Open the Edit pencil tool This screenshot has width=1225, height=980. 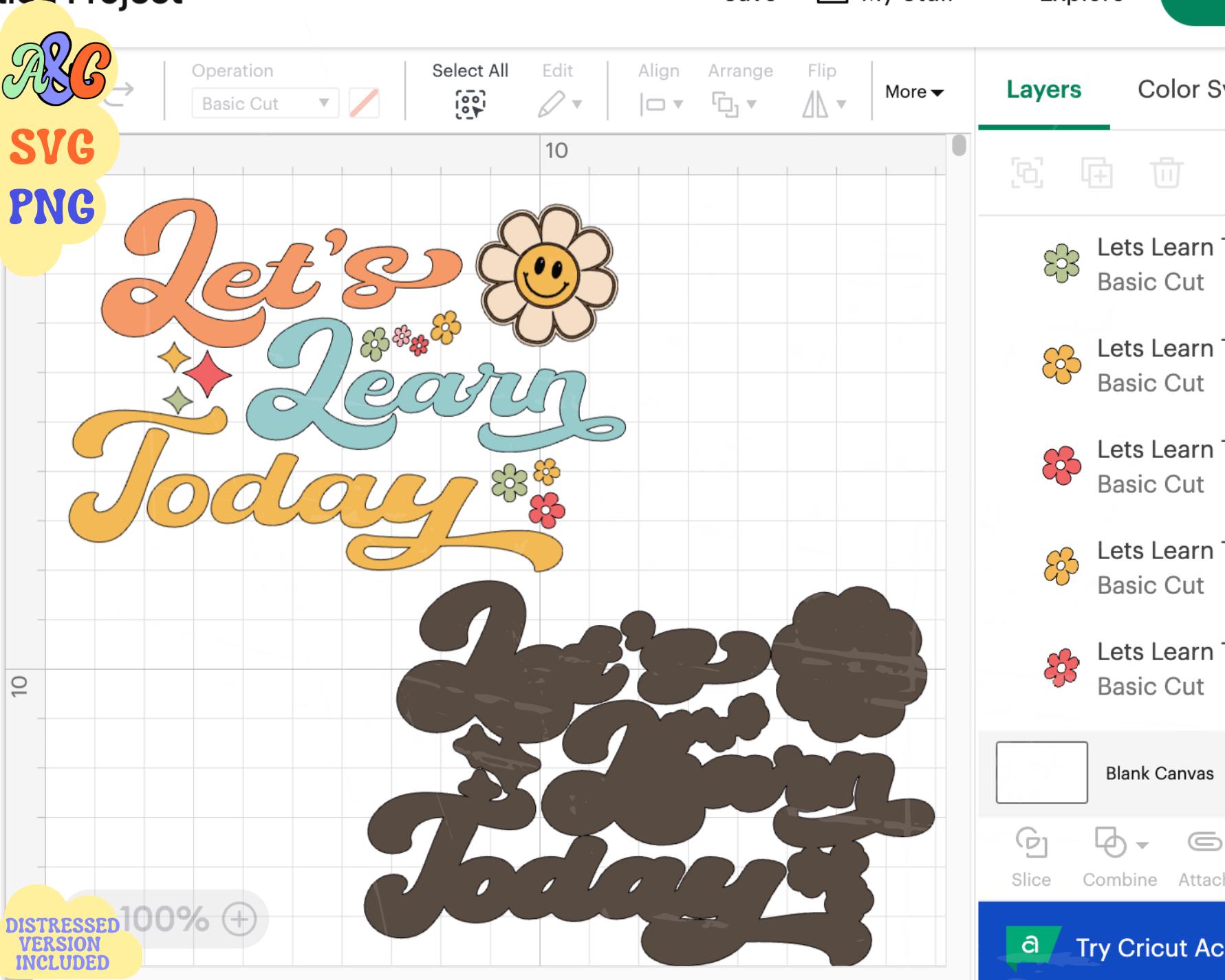pyautogui.click(x=552, y=105)
